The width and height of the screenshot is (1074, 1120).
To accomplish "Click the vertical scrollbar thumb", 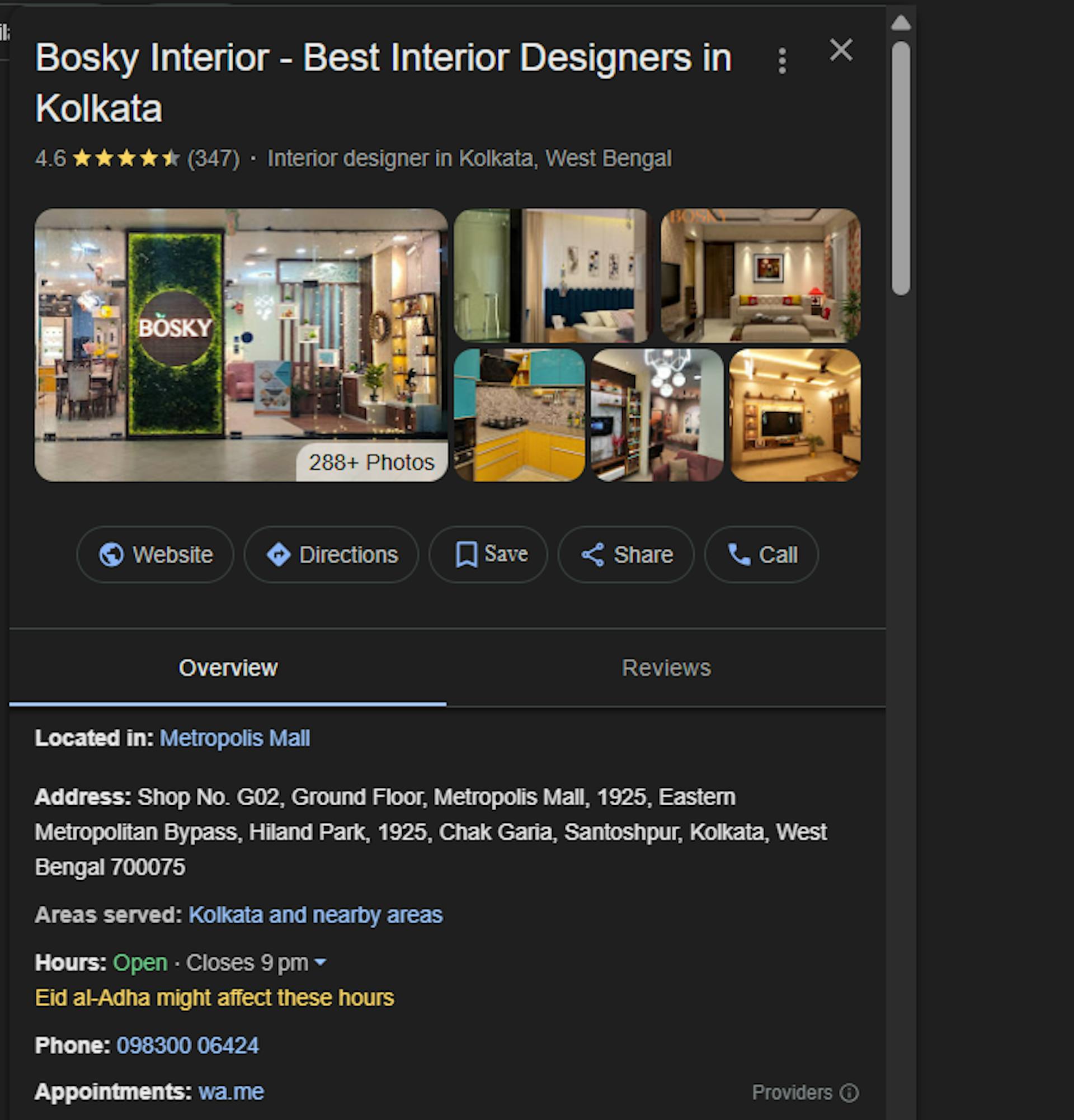I will click(x=901, y=168).
